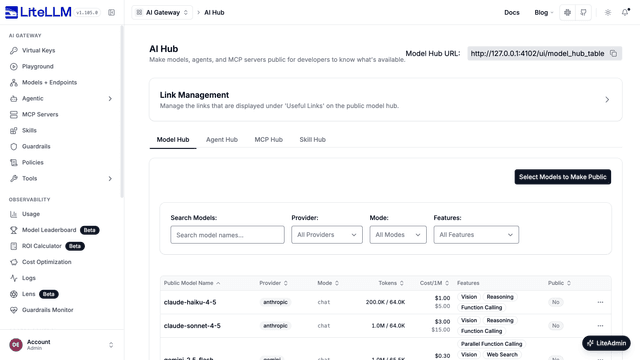Open Guardrails Monitor

[x=47, y=310]
